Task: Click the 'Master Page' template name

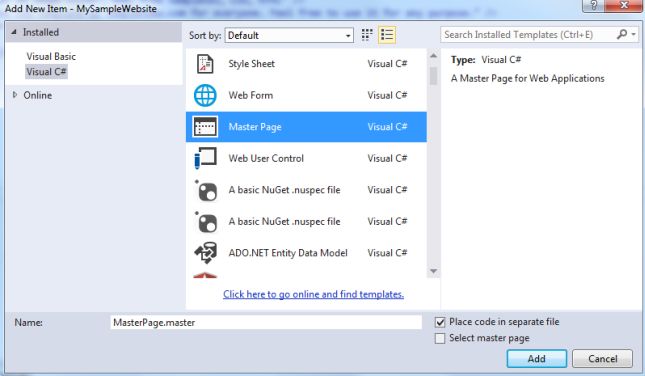Action: pos(255,127)
